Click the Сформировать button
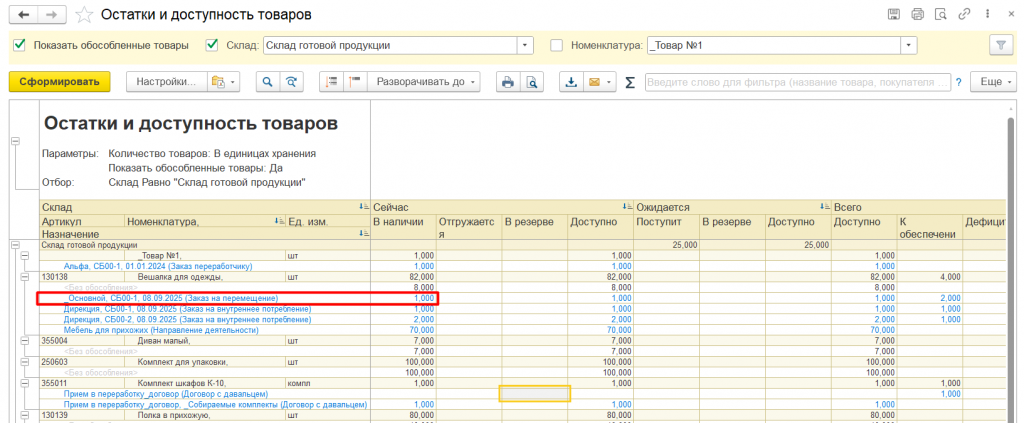The height and width of the screenshot is (423, 1024). click(x=59, y=82)
